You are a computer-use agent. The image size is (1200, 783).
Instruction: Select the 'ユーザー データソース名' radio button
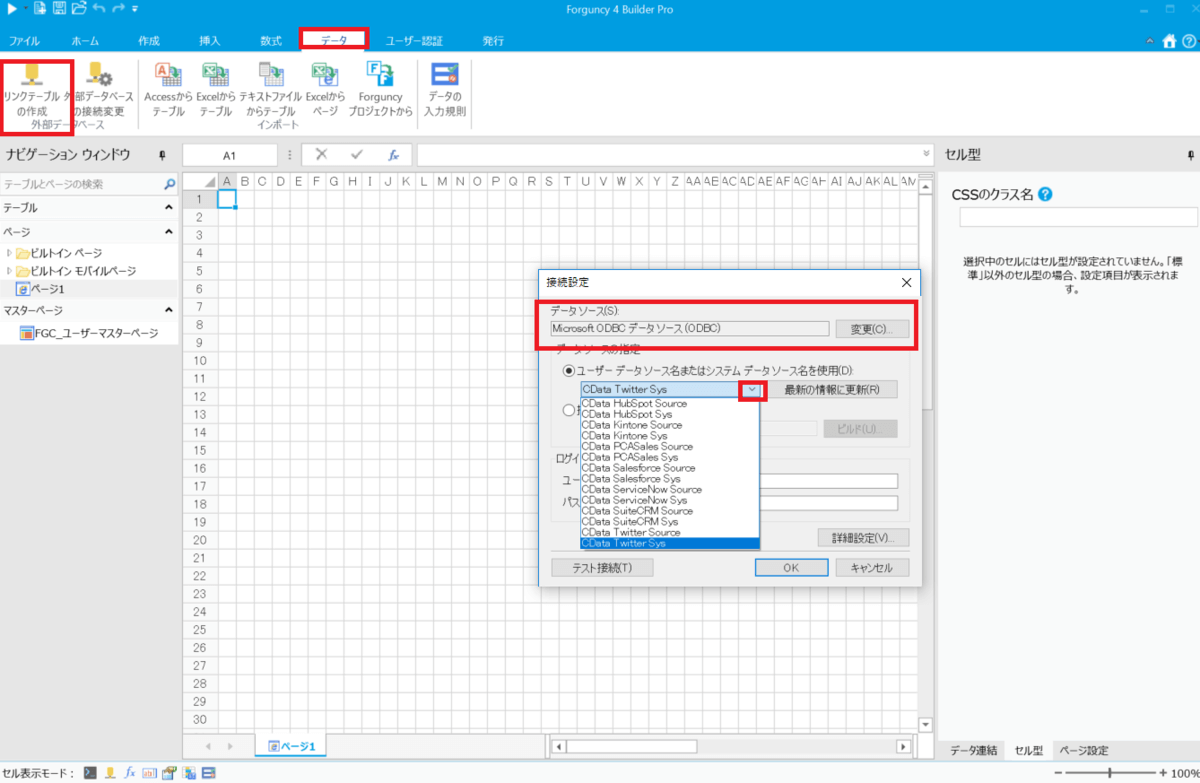tap(569, 370)
